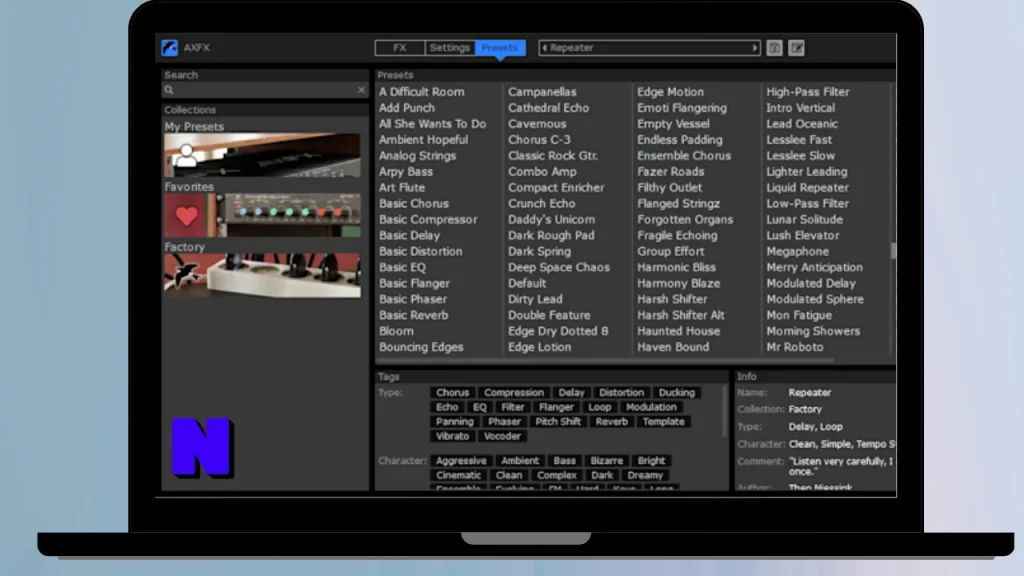Select the Vibrato type tag
The image size is (1024, 576).
(453, 436)
